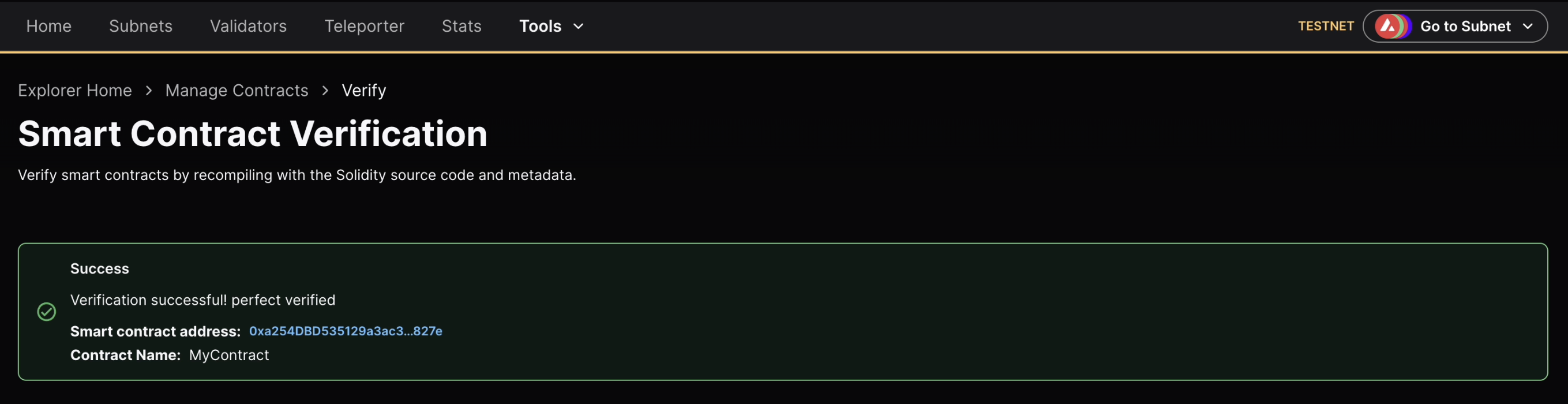
Task: Click the MyContract contract name
Action: coord(229,356)
